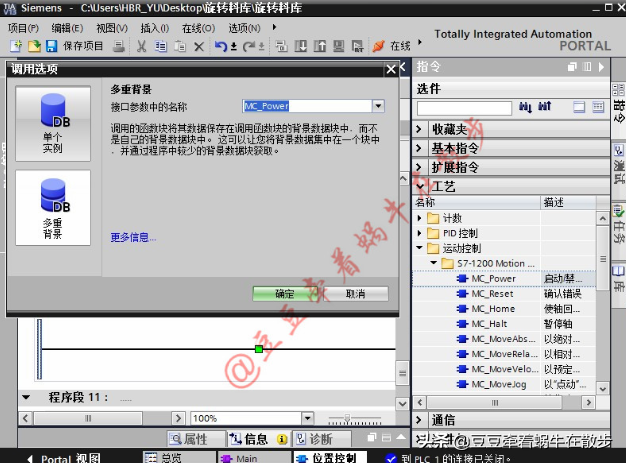Expand the 基本指令 basic instructions section
Viewport: 626px width, 463px height.
click(419, 148)
